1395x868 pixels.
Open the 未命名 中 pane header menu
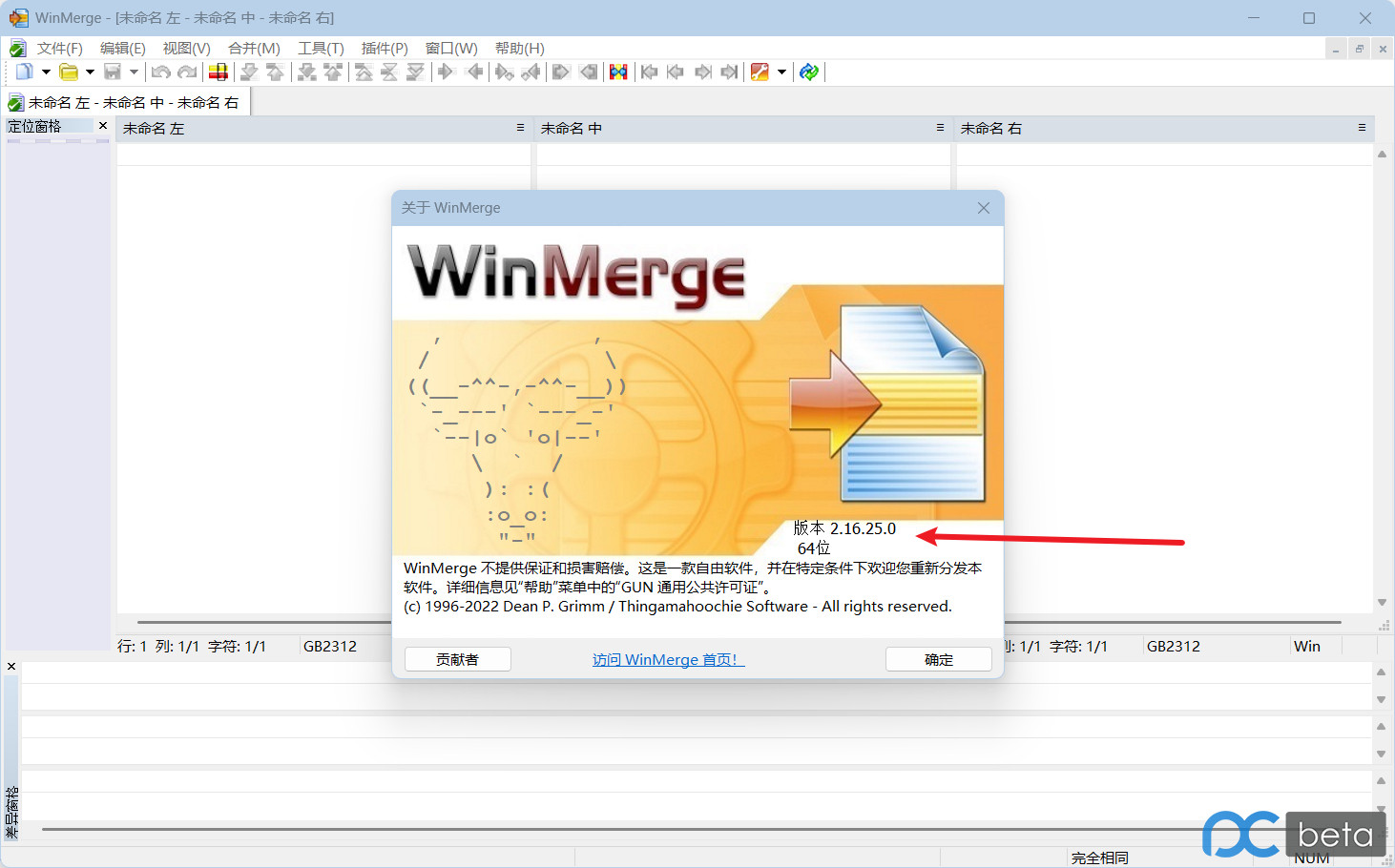[x=940, y=127]
